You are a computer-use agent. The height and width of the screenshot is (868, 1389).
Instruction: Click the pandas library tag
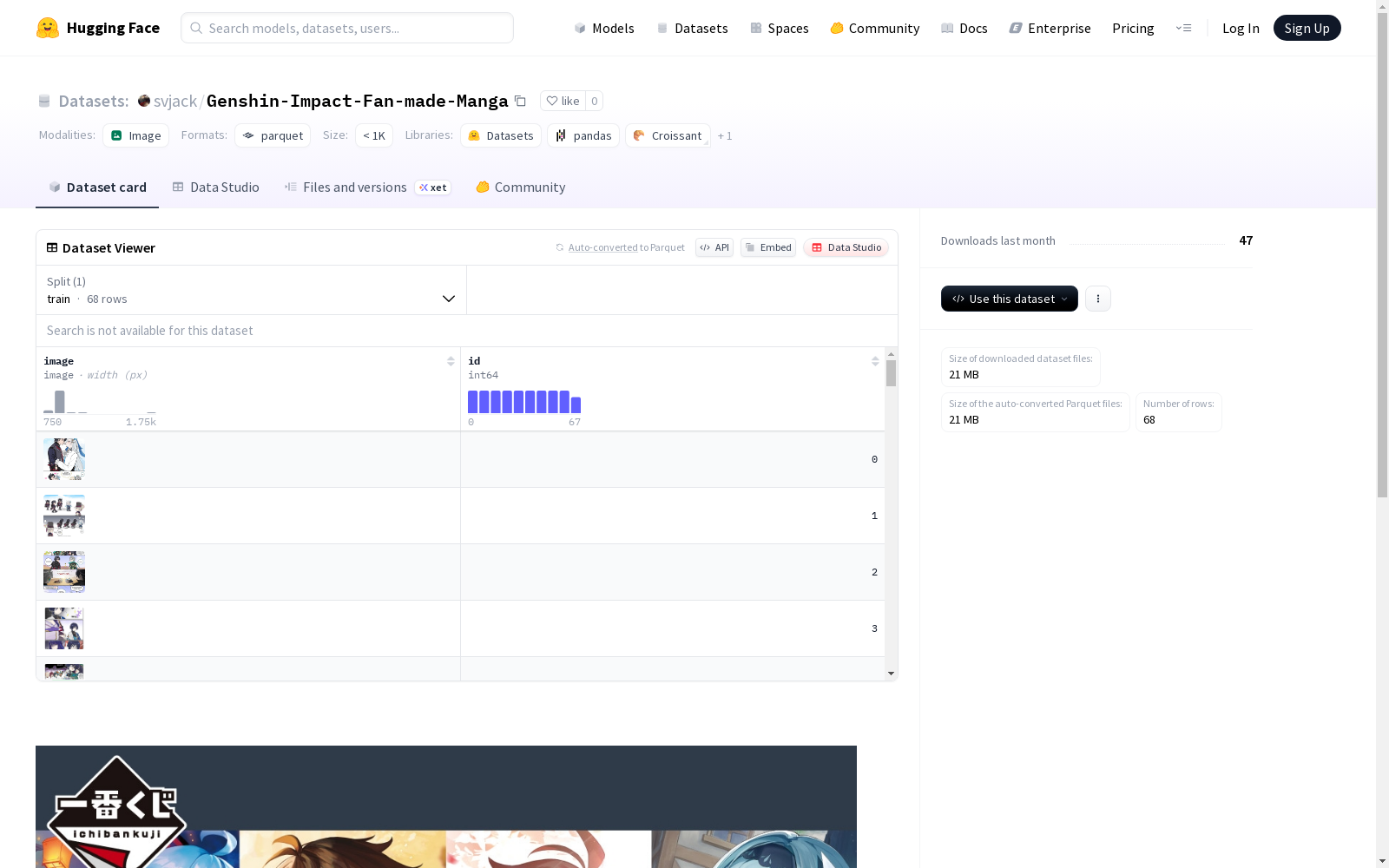pyautogui.click(x=583, y=135)
